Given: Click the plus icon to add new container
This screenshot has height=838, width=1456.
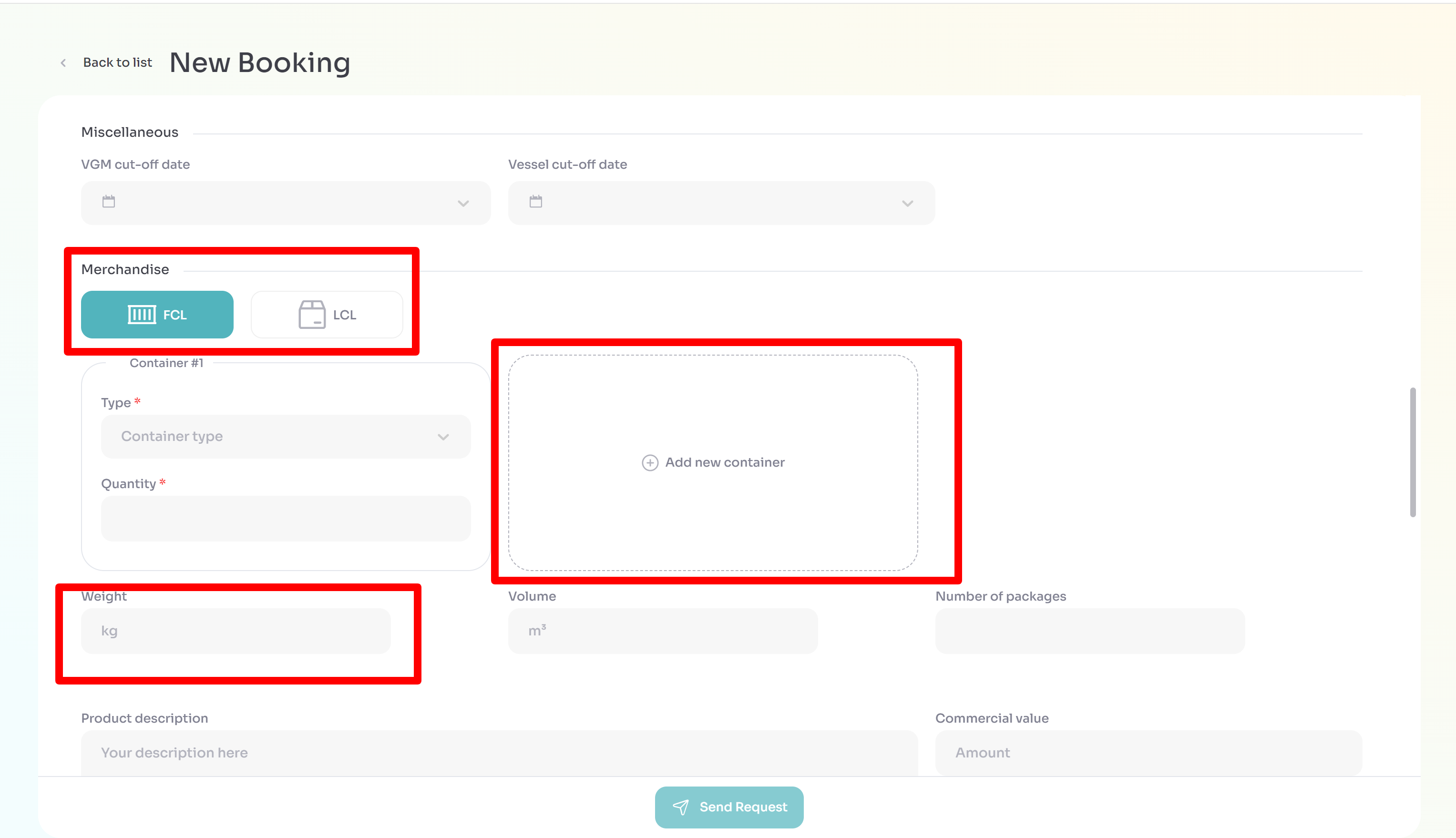Looking at the screenshot, I should click(x=649, y=462).
